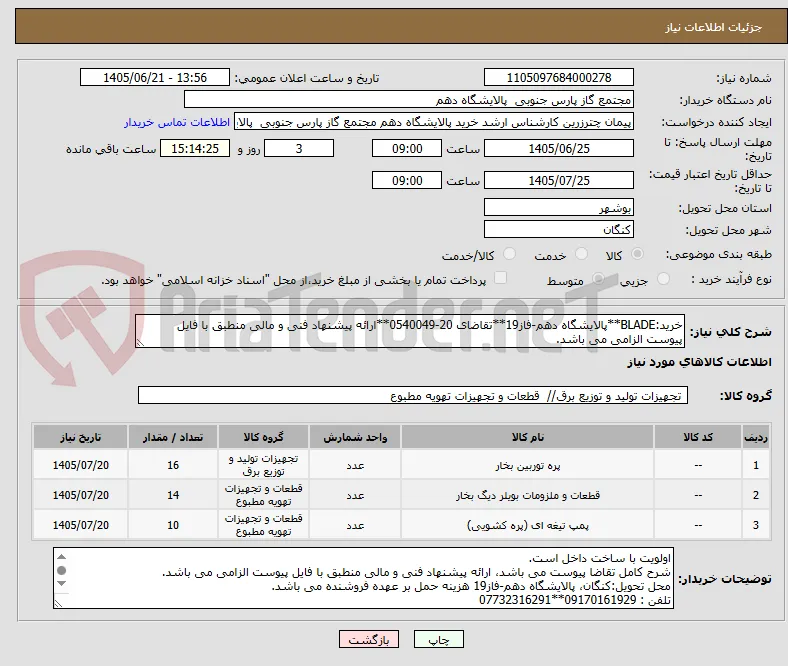
Task: Click the ردیف column header
Action: click(755, 437)
